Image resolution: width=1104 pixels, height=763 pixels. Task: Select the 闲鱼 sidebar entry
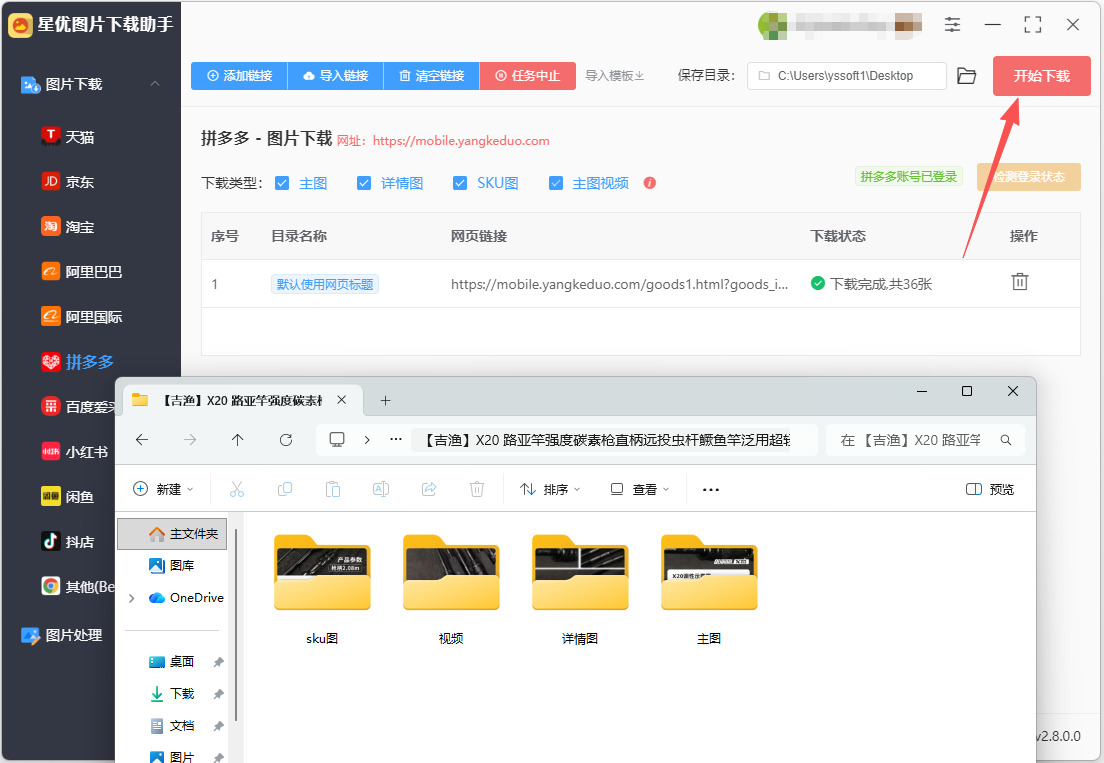(x=68, y=497)
